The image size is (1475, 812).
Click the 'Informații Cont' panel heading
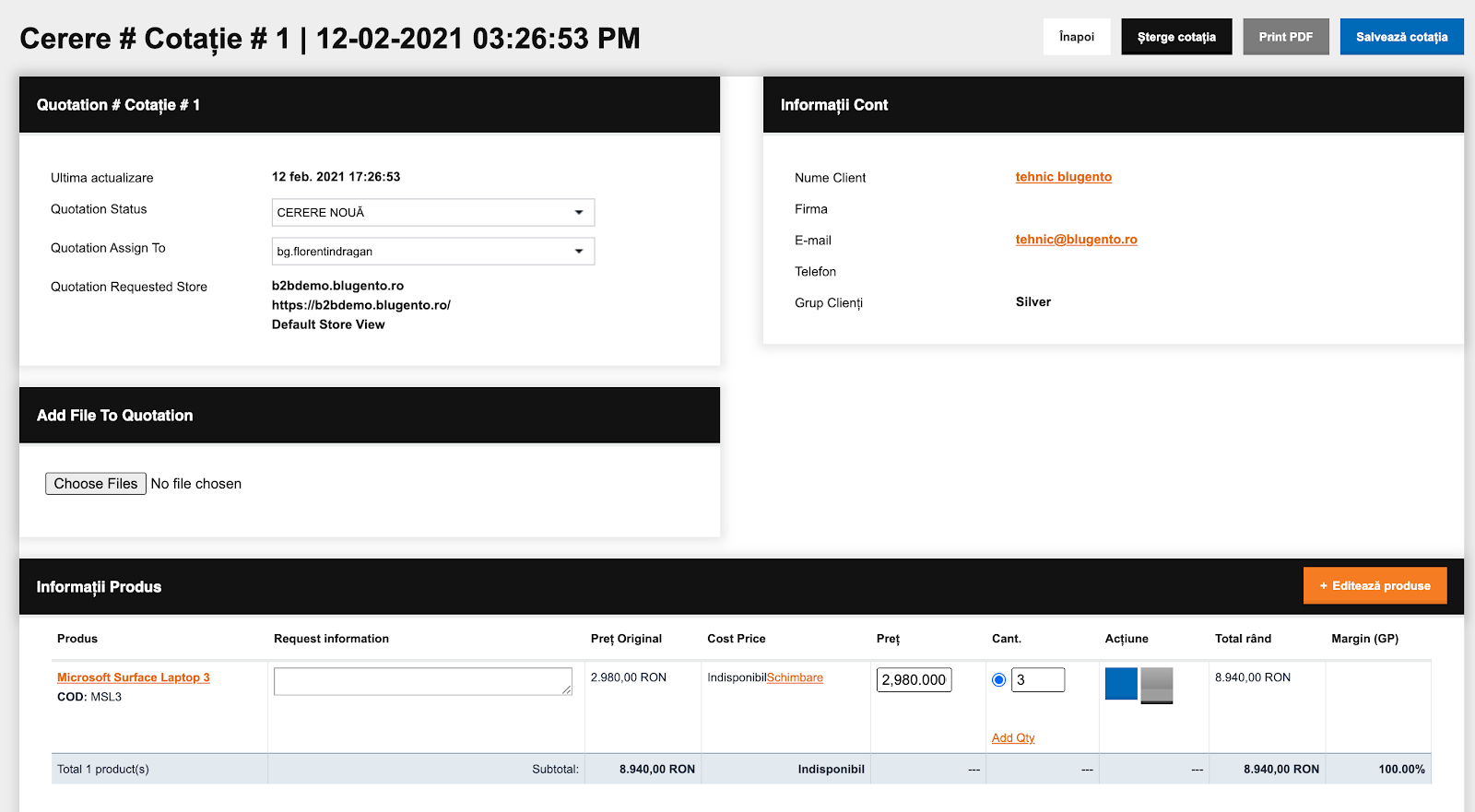point(834,105)
